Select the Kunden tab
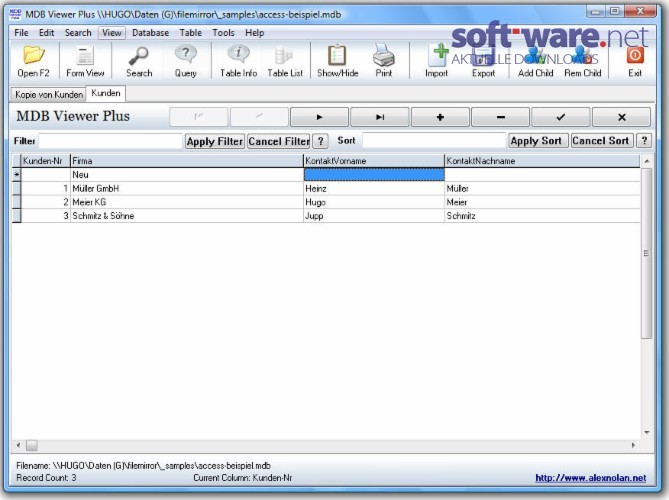669x500 pixels. [106, 93]
